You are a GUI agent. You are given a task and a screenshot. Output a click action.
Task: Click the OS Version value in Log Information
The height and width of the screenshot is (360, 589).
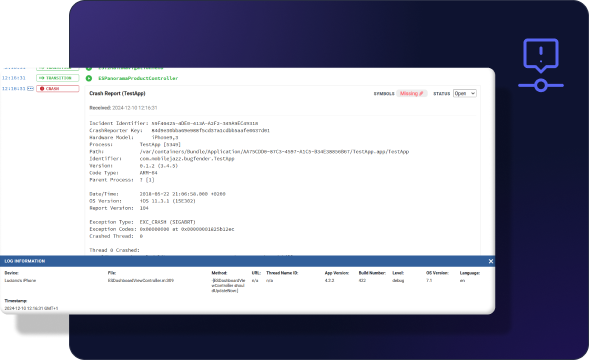tap(429, 280)
